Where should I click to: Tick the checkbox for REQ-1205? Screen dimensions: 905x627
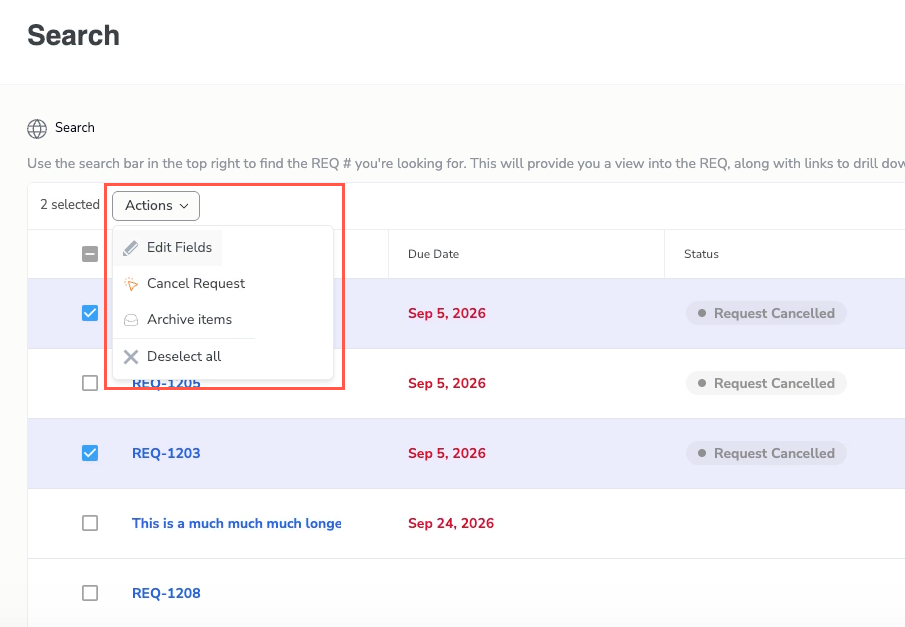click(x=90, y=383)
